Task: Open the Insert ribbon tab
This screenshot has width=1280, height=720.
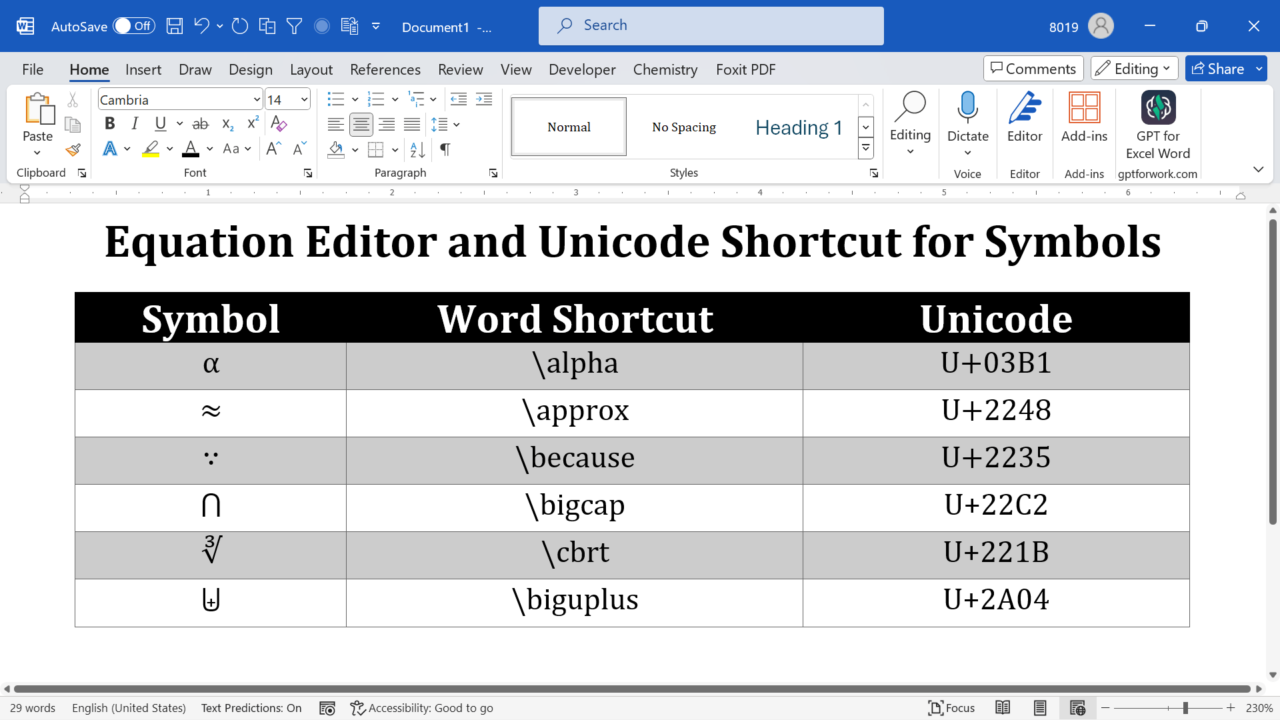Action: [143, 69]
